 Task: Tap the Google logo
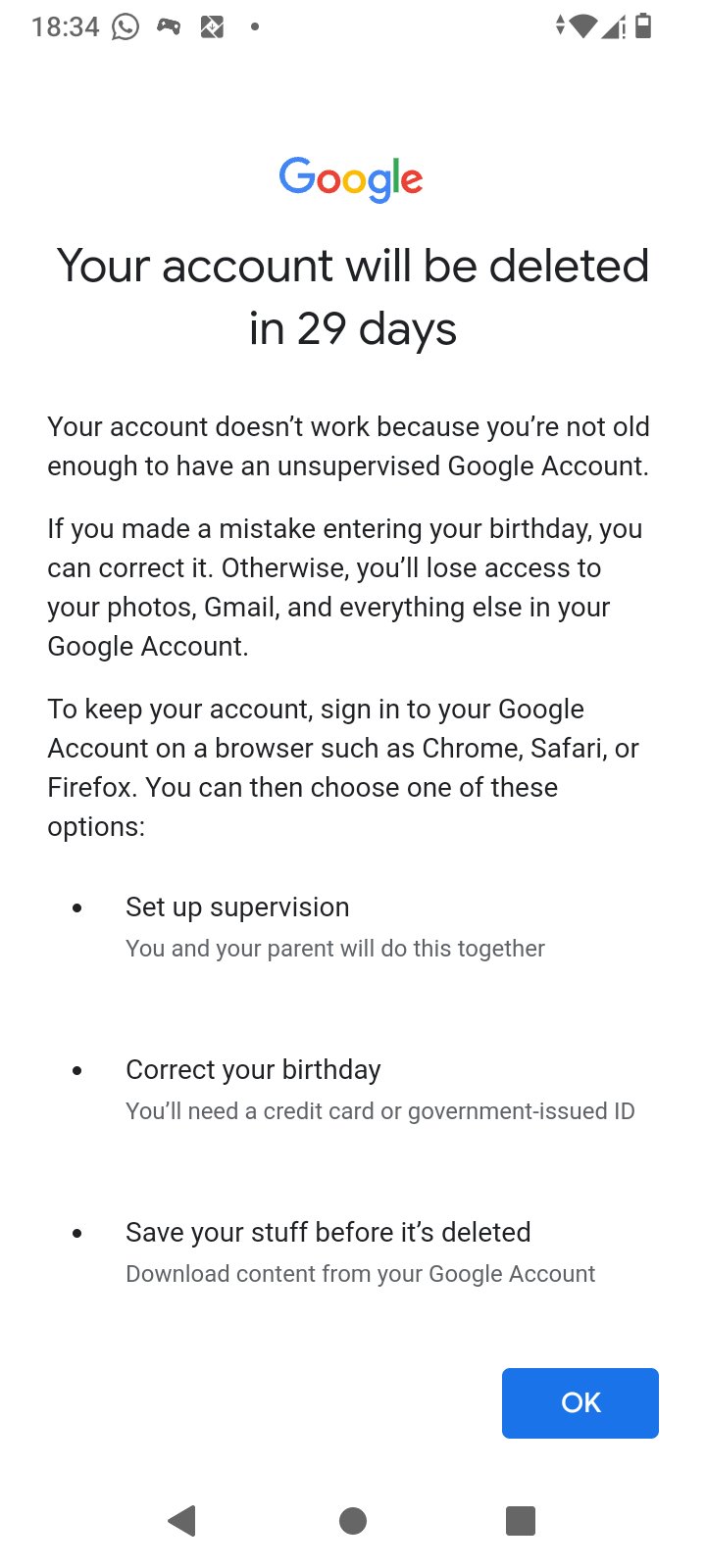(352, 179)
